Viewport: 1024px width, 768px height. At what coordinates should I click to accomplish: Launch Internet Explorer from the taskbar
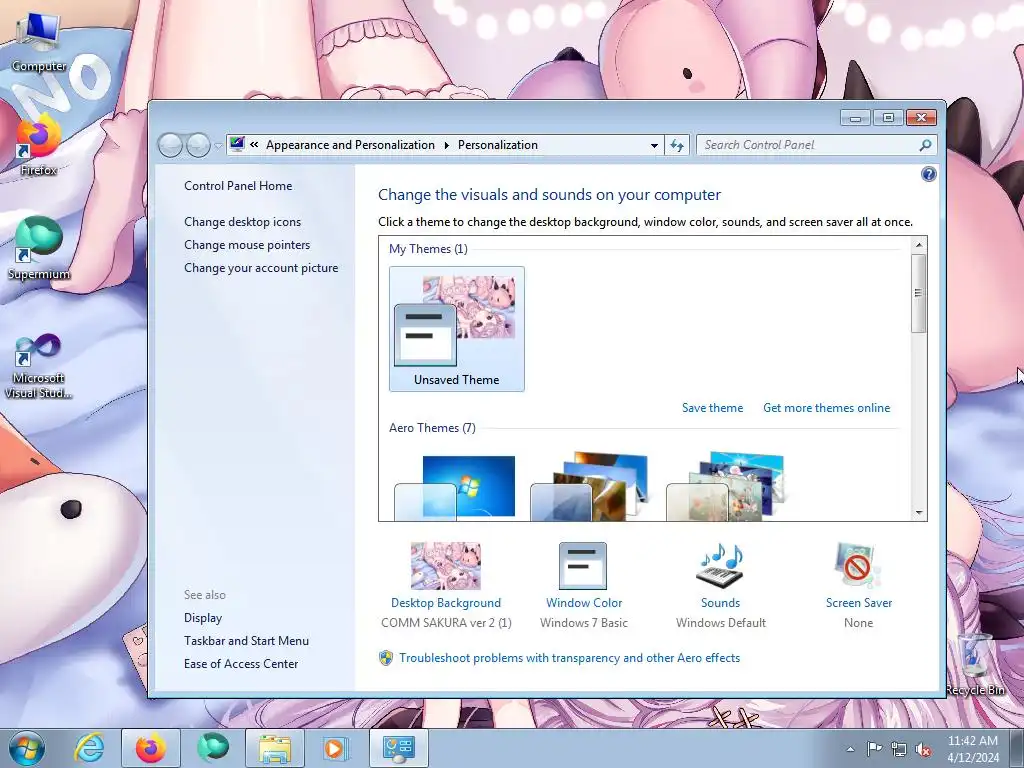tap(89, 748)
